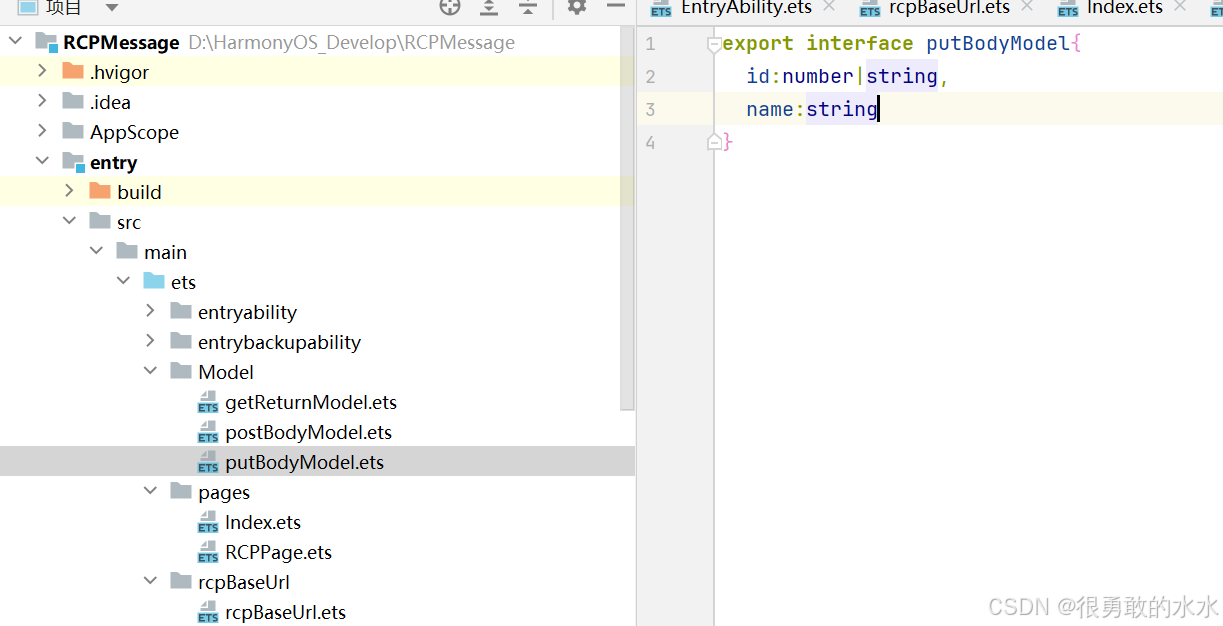
Task: Open Index.ets under the pages folder
Action: [263, 523]
